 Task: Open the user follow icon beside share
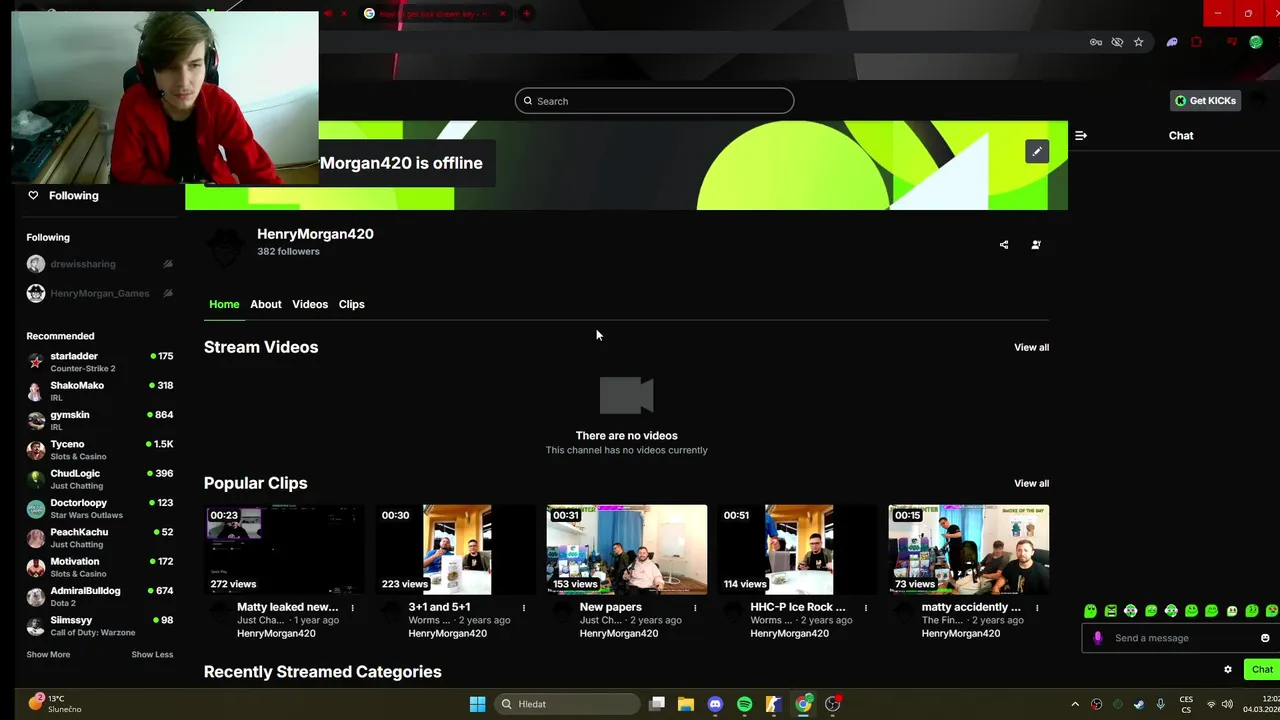(x=1036, y=245)
